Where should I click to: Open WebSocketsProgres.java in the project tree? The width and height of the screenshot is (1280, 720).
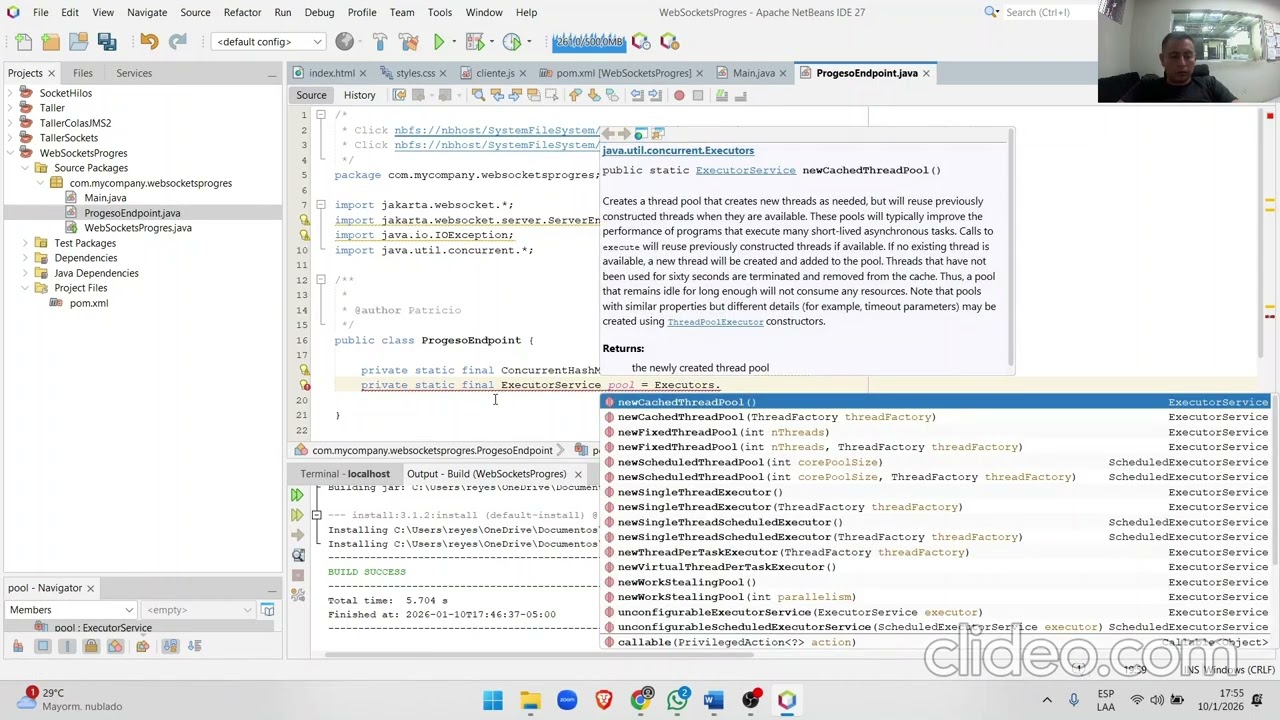coord(138,228)
